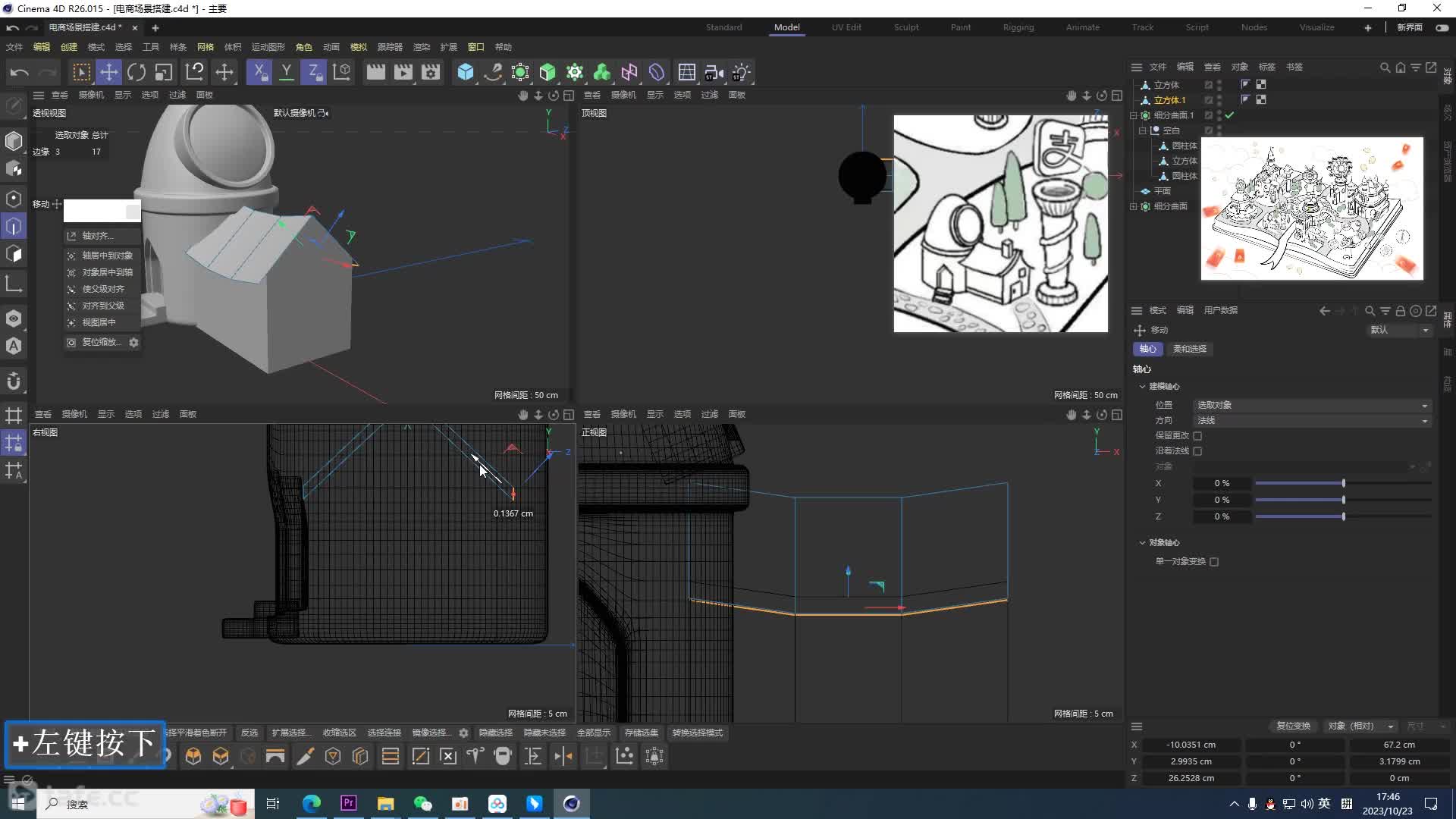Screen dimensions: 1456x819
Task: Click the 全部显示 button
Action: (594, 733)
